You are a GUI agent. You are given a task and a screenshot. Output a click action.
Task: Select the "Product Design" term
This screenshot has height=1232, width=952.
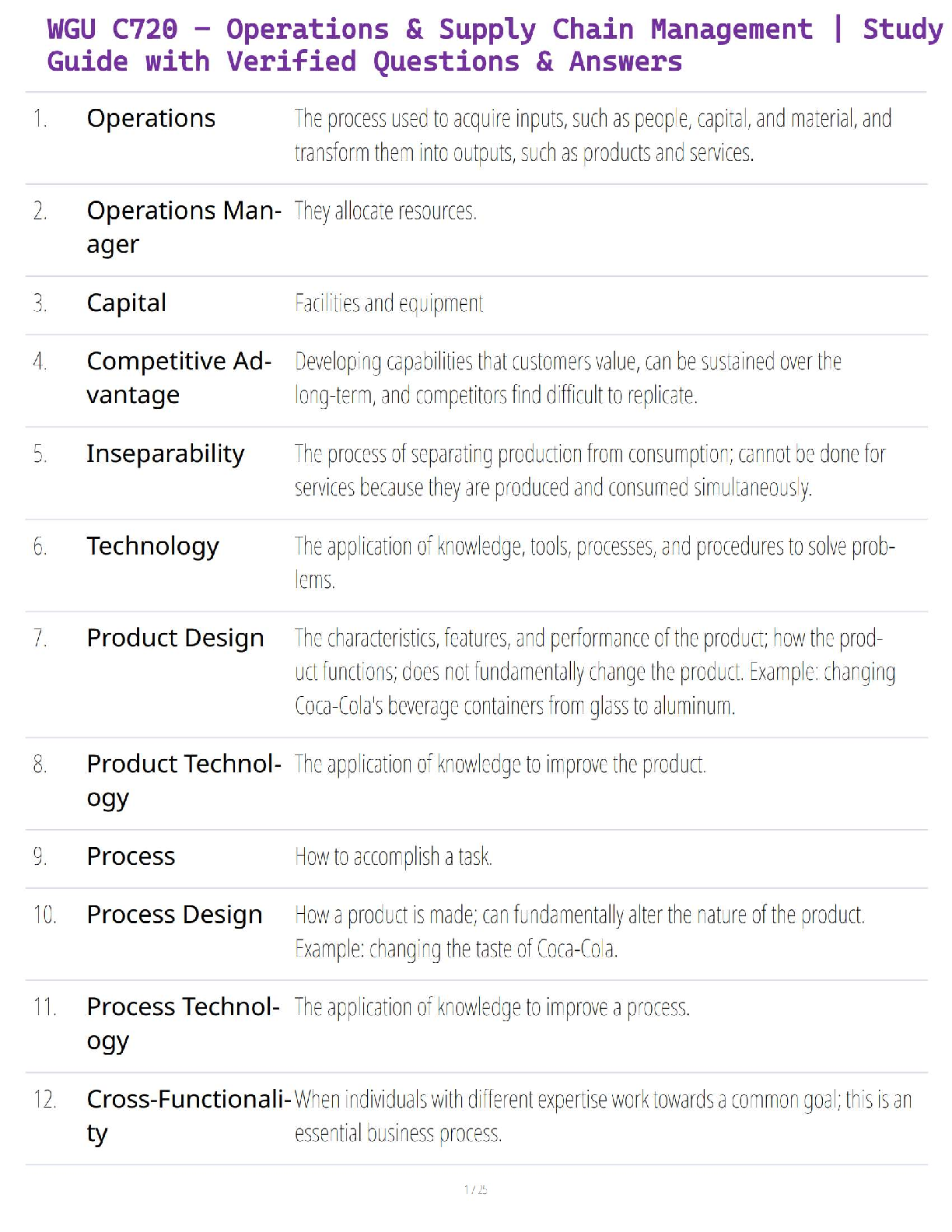pyautogui.click(x=175, y=638)
